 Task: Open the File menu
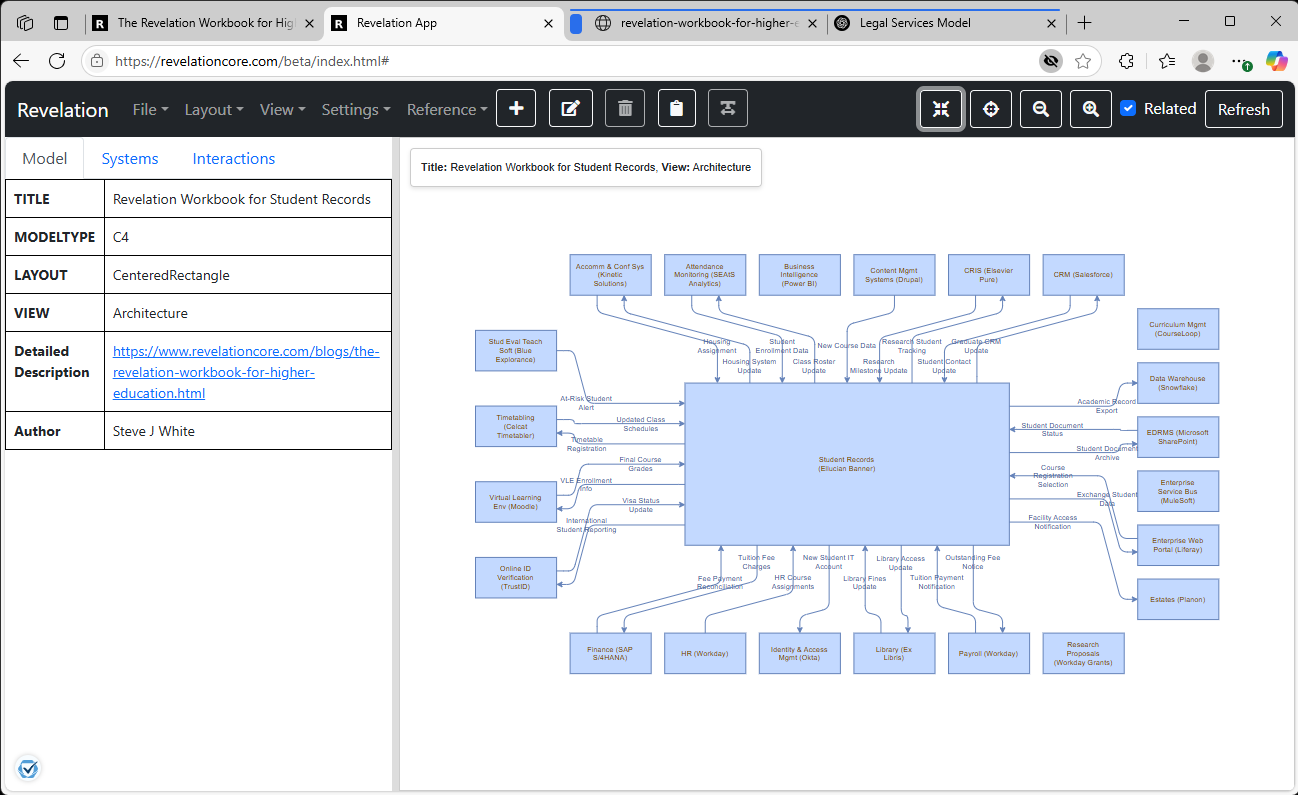coord(150,109)
